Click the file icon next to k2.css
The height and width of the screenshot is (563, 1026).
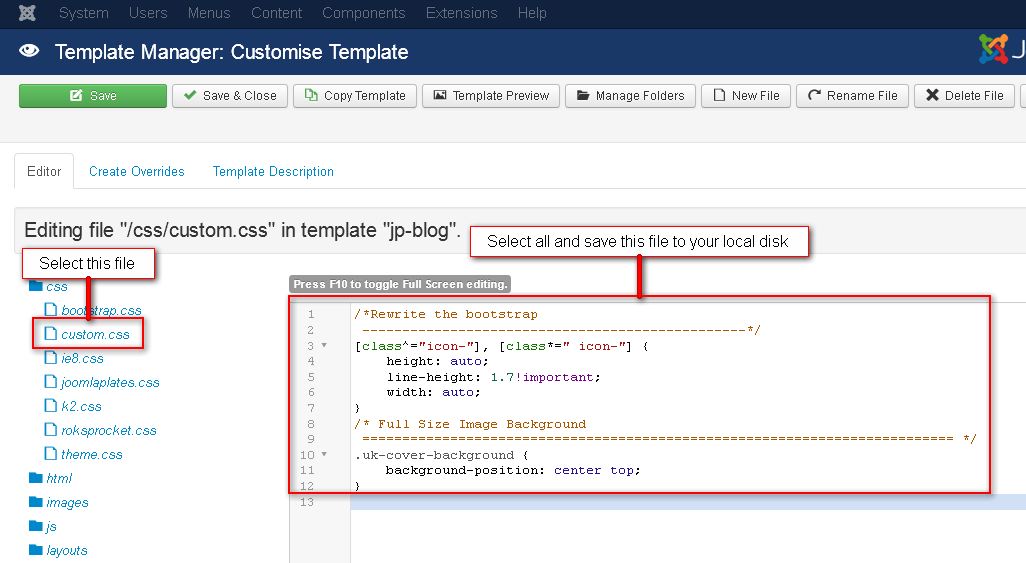(x=50, y=405)
